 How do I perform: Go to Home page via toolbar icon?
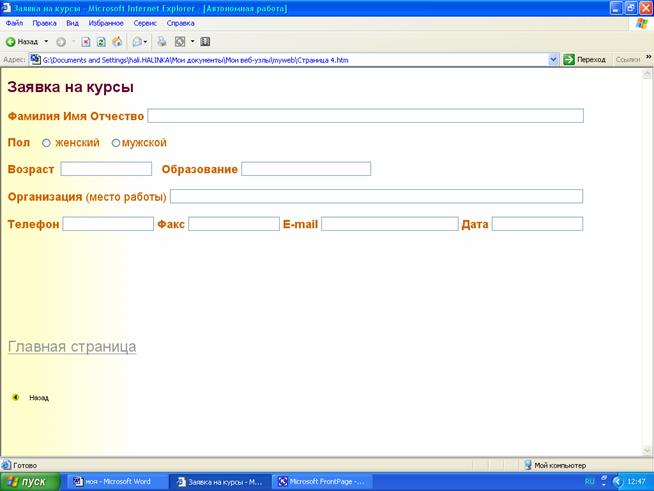point(117,42)
